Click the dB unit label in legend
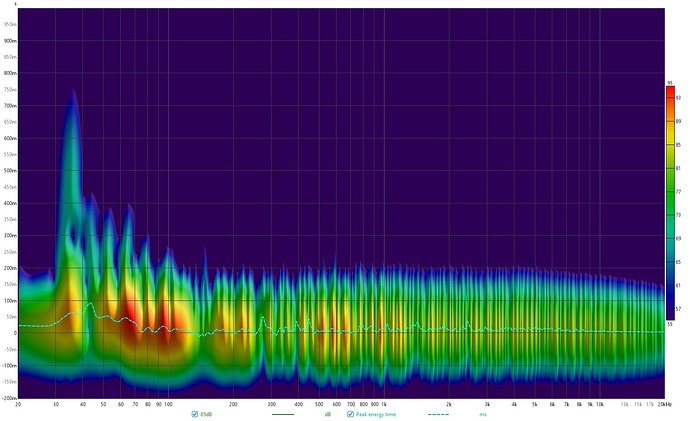This screenshot has width=690, height=421. click(x=329, y=414)
